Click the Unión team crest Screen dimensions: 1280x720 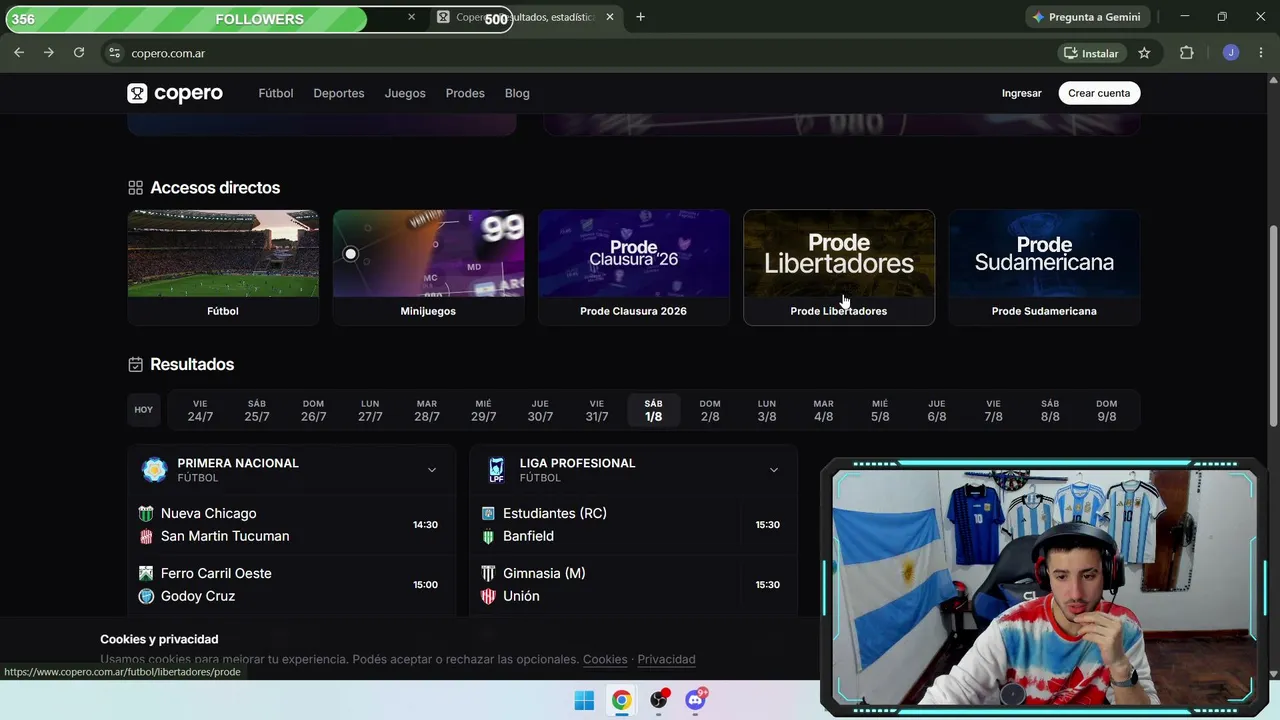pos(488,597)
